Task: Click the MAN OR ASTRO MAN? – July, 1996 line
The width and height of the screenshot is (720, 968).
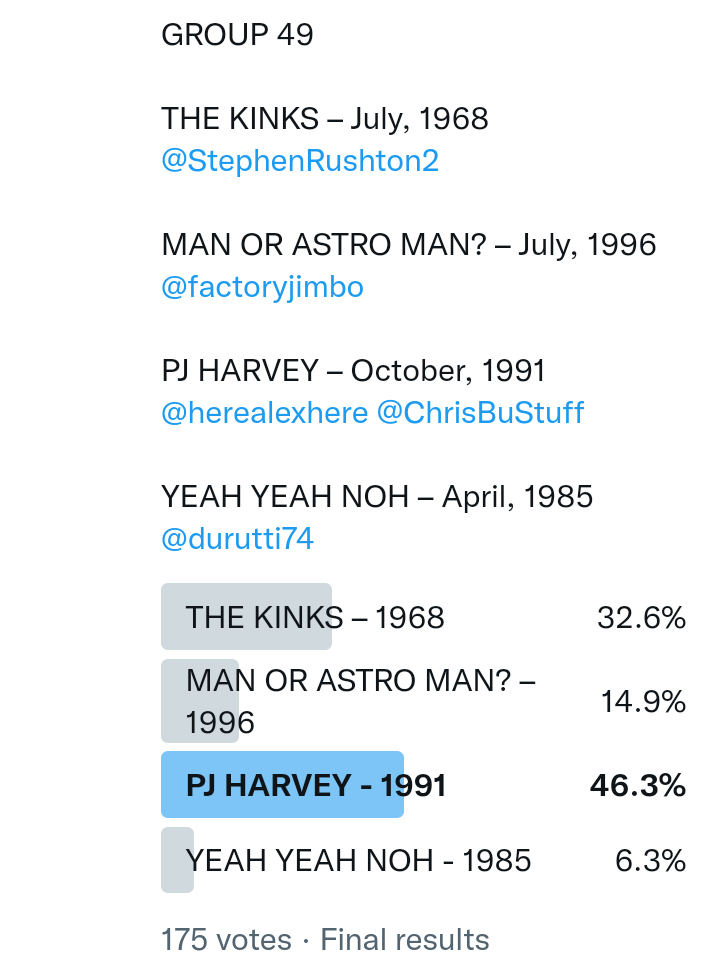Action: pos(408,245)
